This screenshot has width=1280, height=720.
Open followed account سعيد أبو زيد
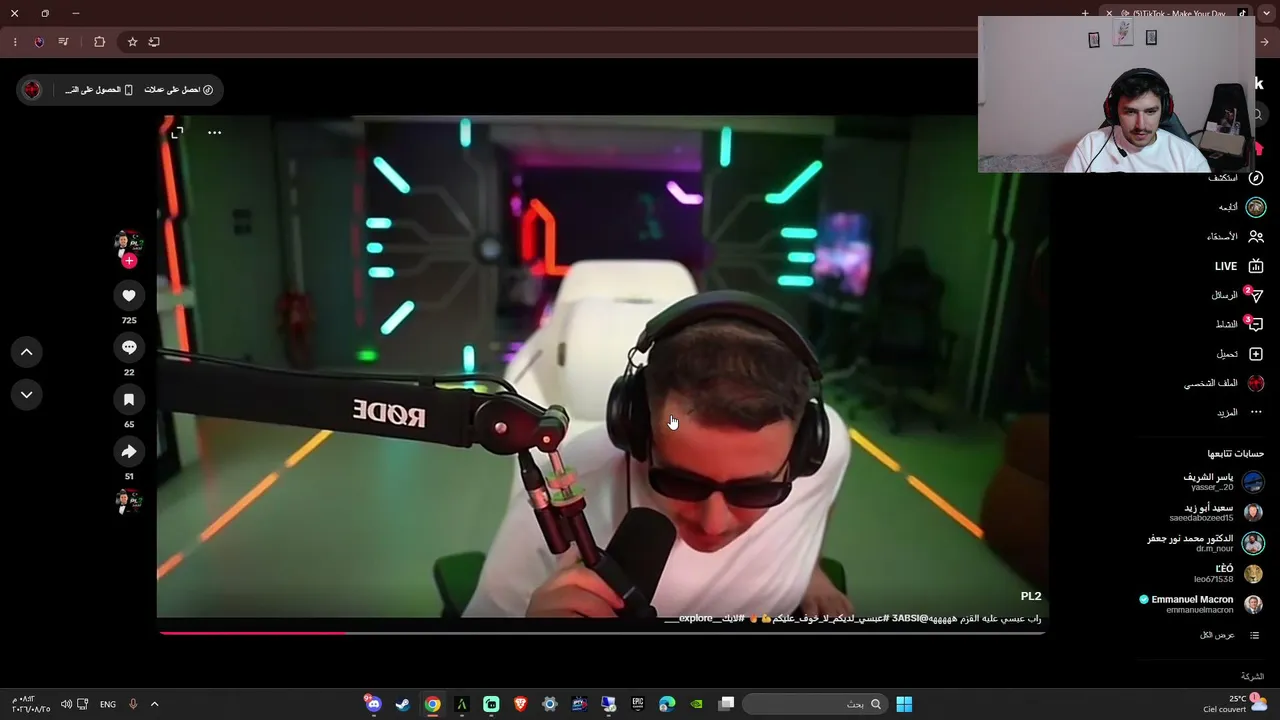1217,512
